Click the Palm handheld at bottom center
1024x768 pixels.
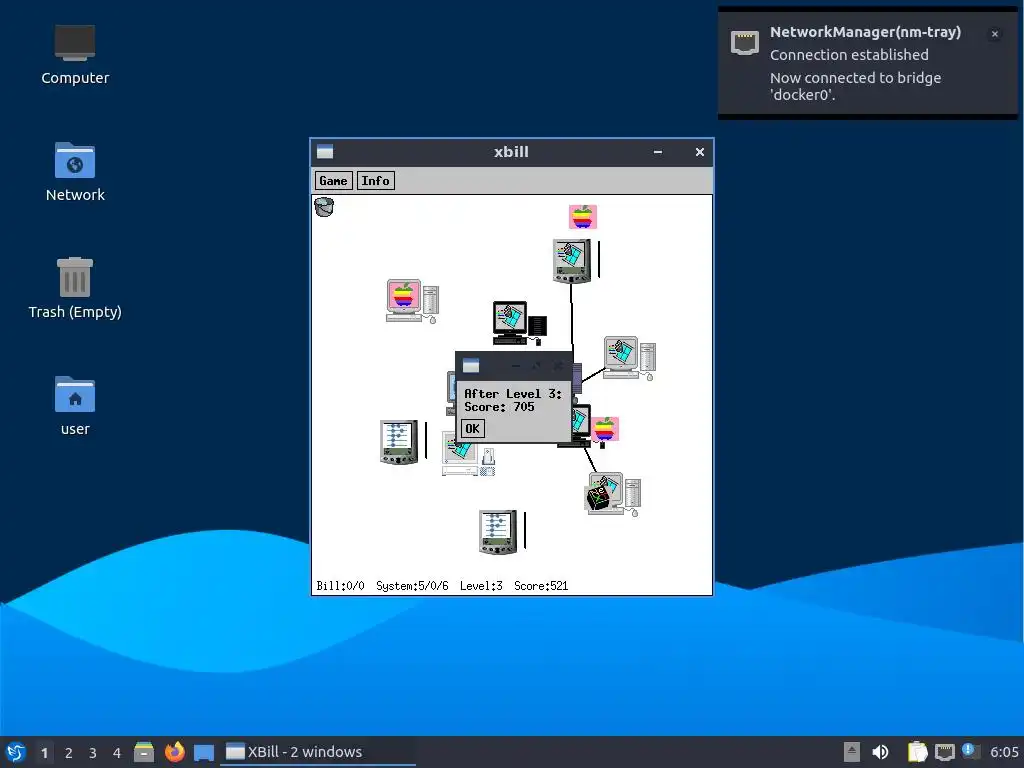(498, 532)
